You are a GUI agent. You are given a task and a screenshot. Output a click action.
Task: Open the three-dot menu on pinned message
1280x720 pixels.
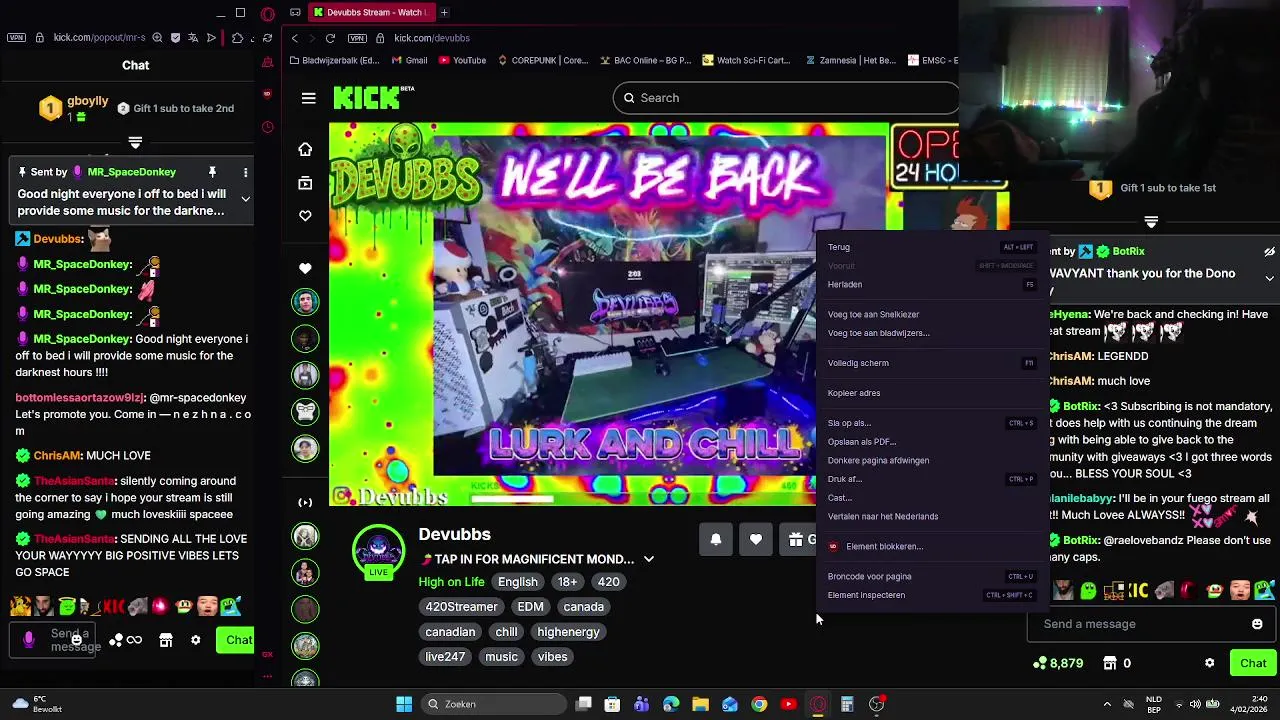[245, 172]
